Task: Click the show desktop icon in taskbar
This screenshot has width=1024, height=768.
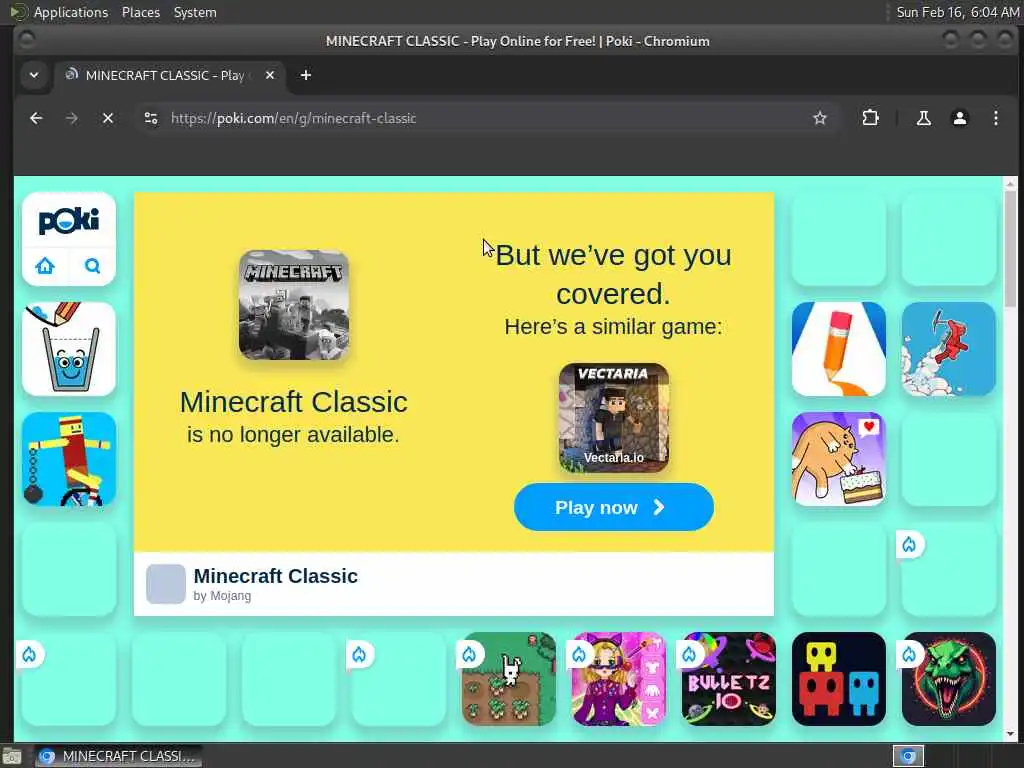Action: point(12,756)
